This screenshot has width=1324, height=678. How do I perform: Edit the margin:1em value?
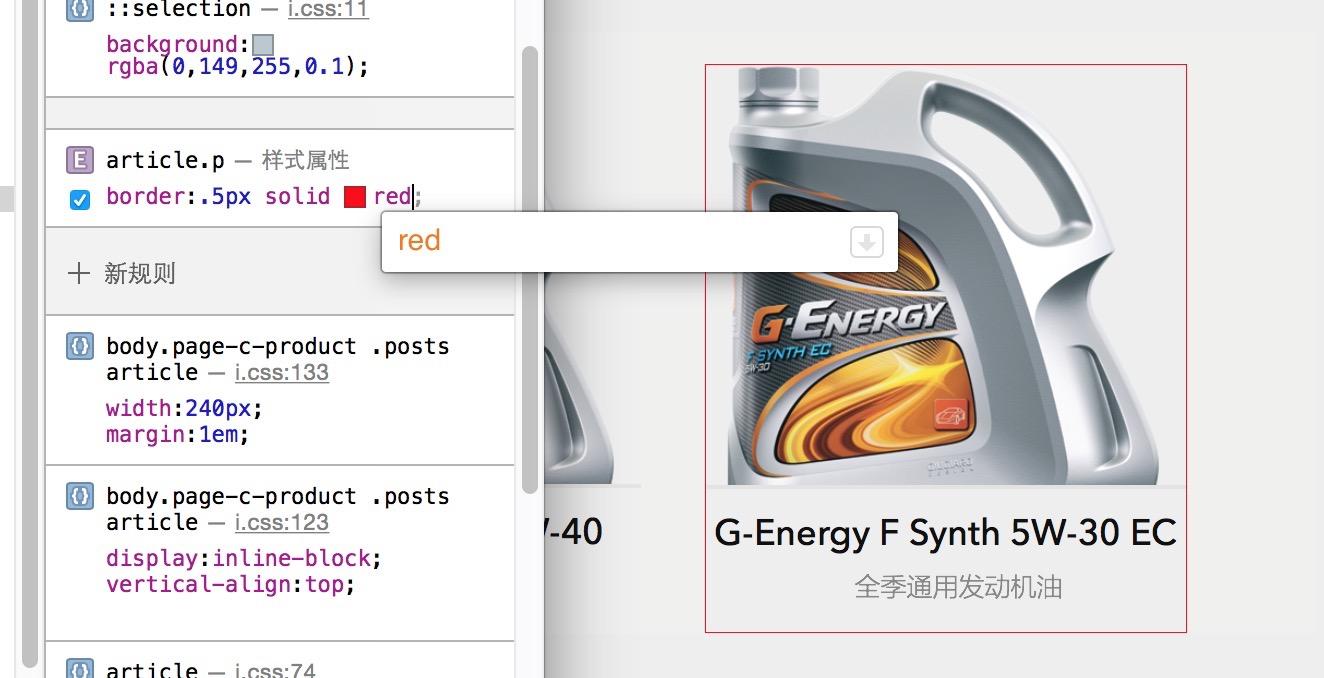[222, 434]
